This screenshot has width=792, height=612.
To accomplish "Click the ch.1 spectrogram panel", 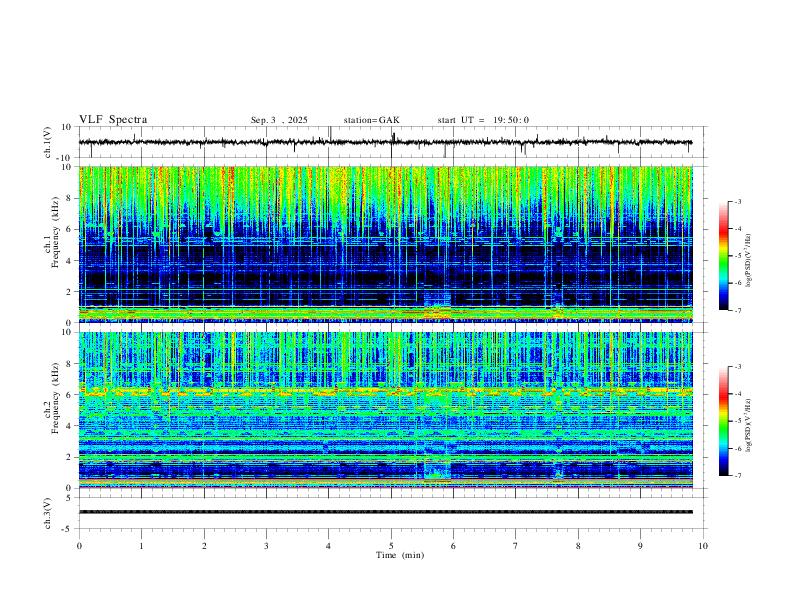I will point(386,244).
